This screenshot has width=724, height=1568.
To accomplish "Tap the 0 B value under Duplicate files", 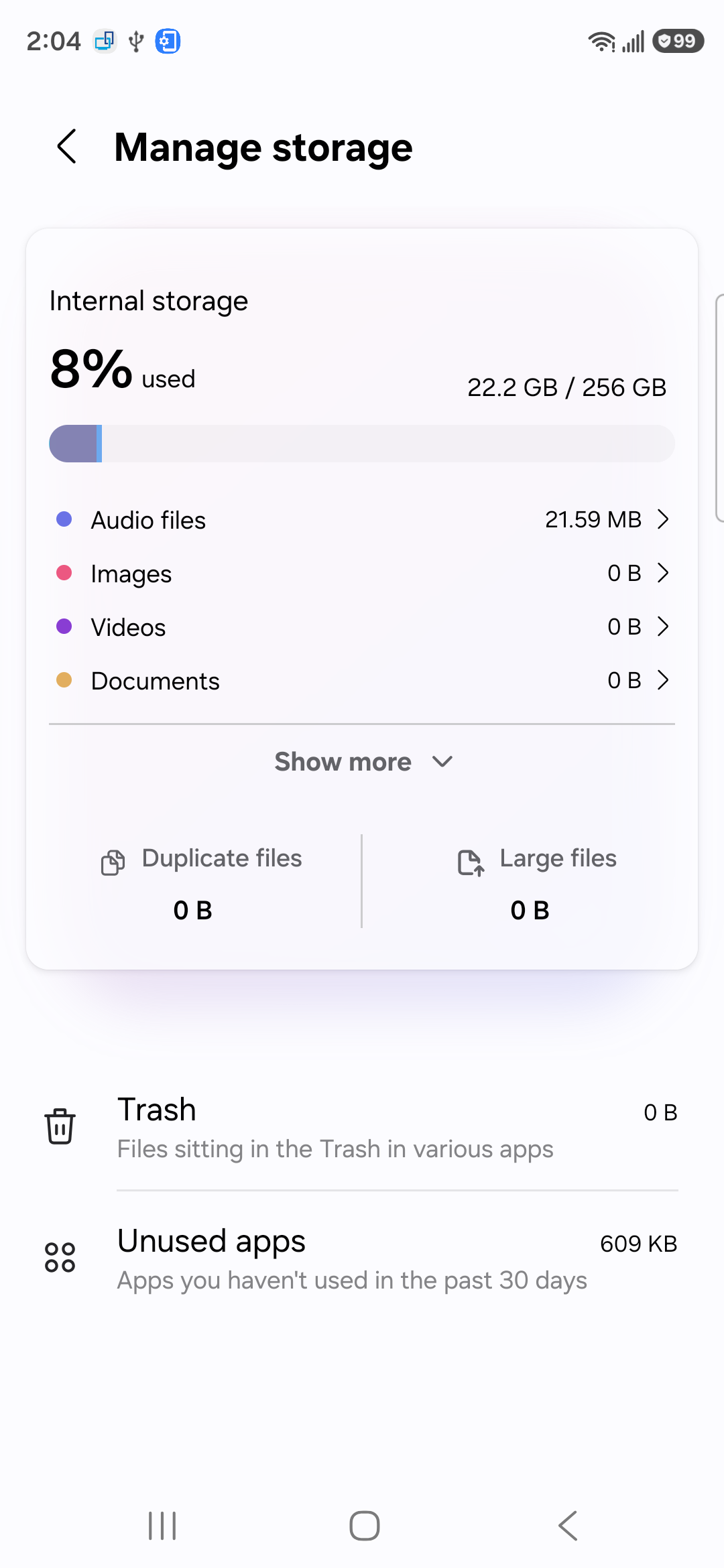I will [193, 911].
